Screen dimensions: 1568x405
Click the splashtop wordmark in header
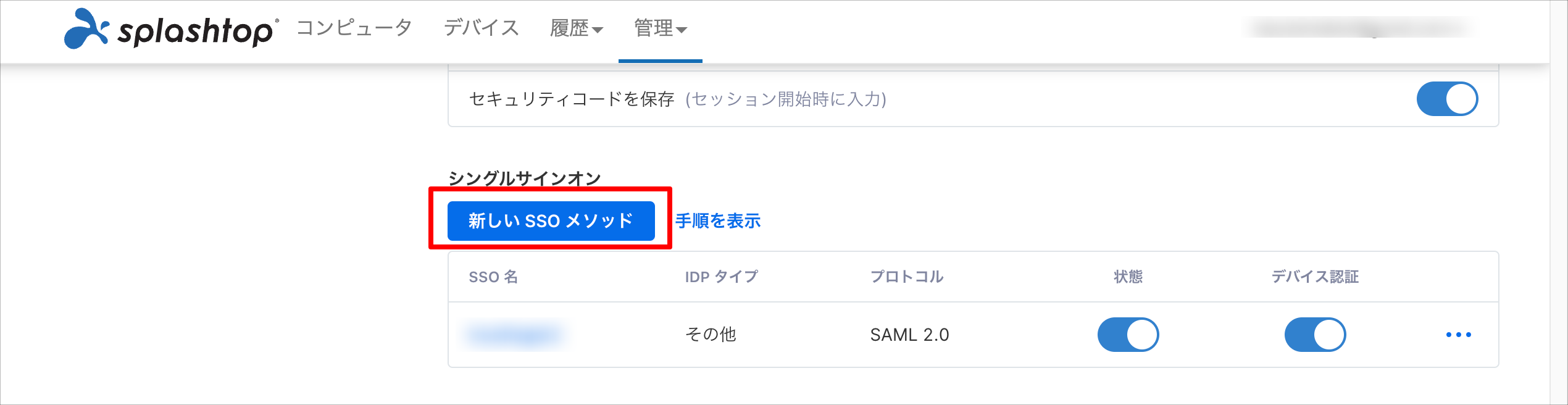coord(197,31)
